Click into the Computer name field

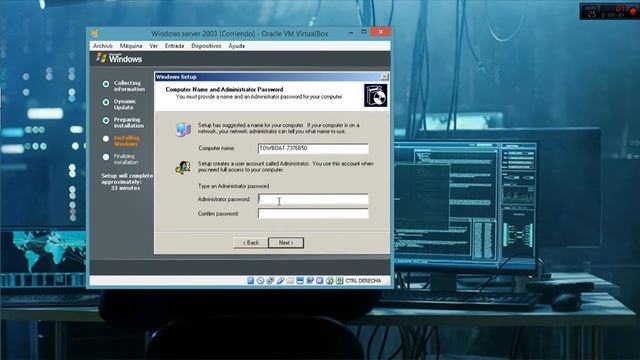point(313,148)
